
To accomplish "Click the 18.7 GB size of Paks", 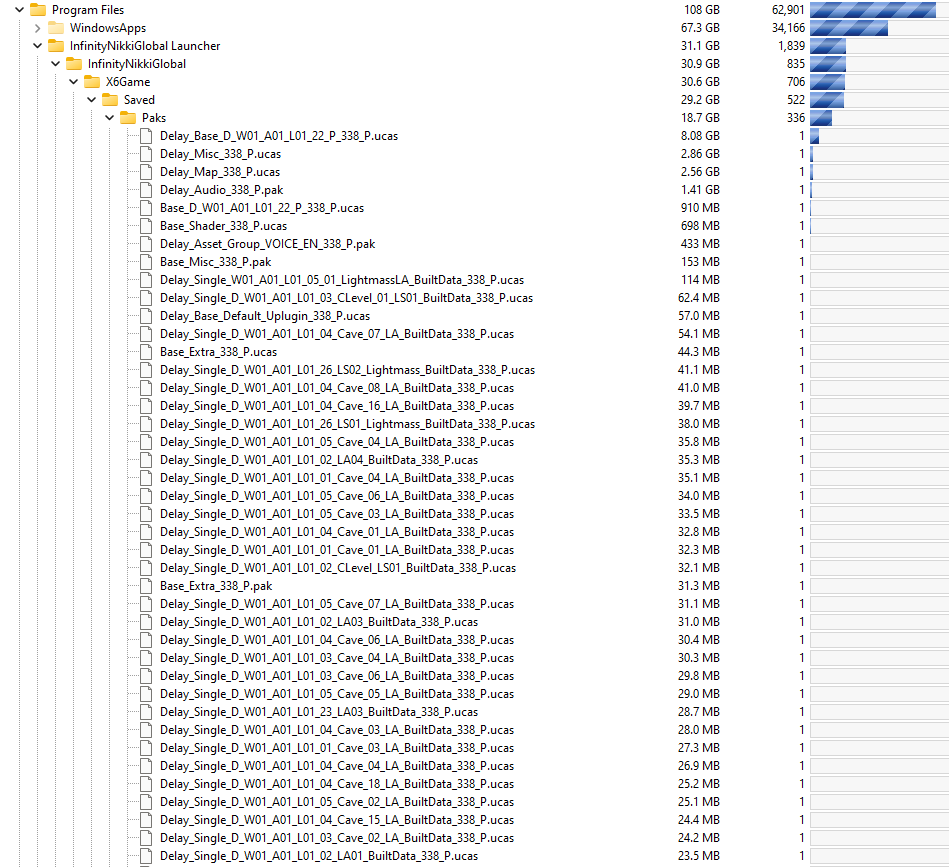I will [x=700, y=118].
